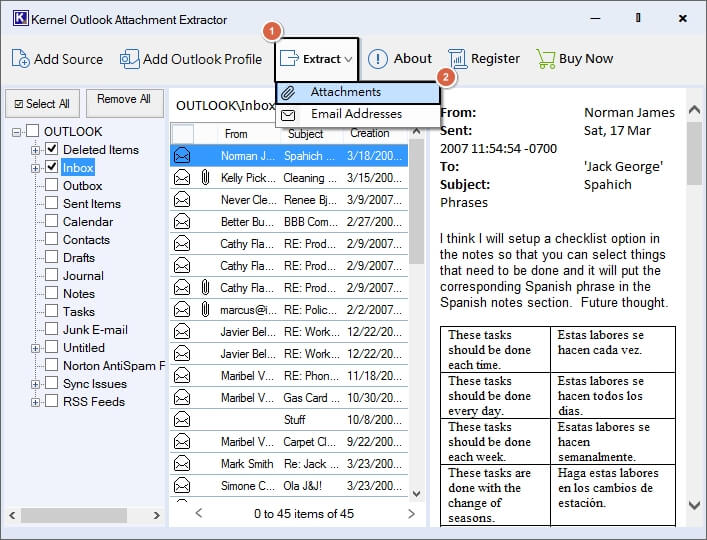Check the Drafts folder checkbox
This screenshot has width=707, height=540.
pos(52,257)
